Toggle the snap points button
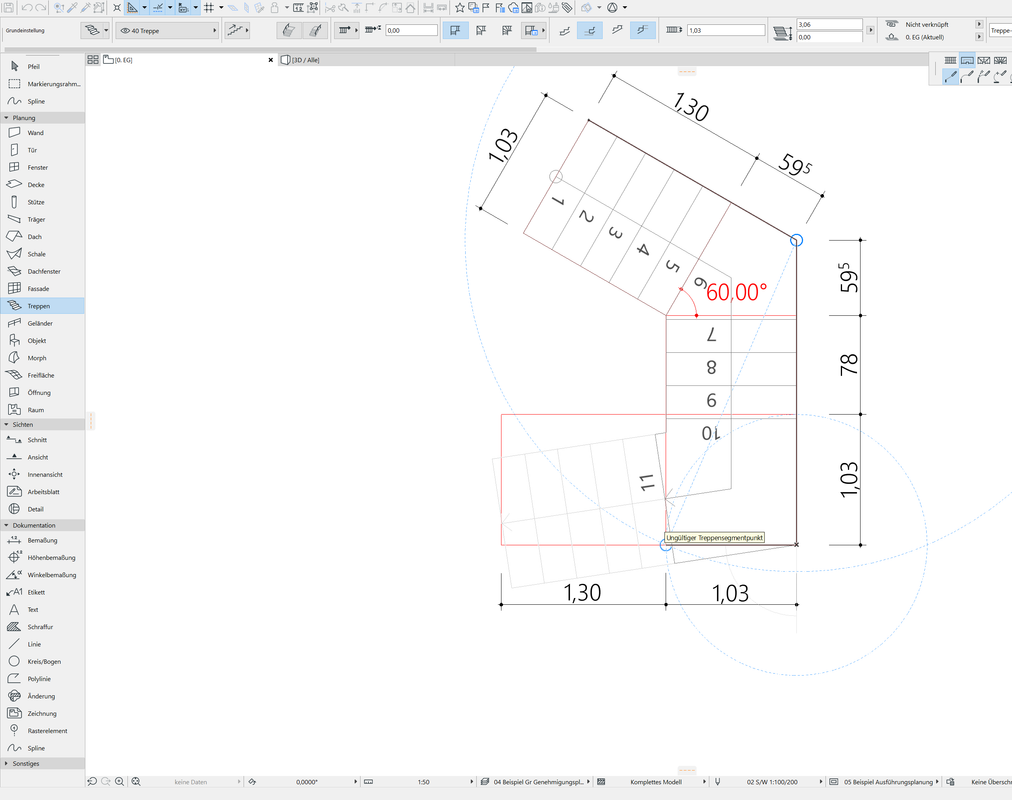1012x800 pixels. pyautogui.click(x=158, y=8)
